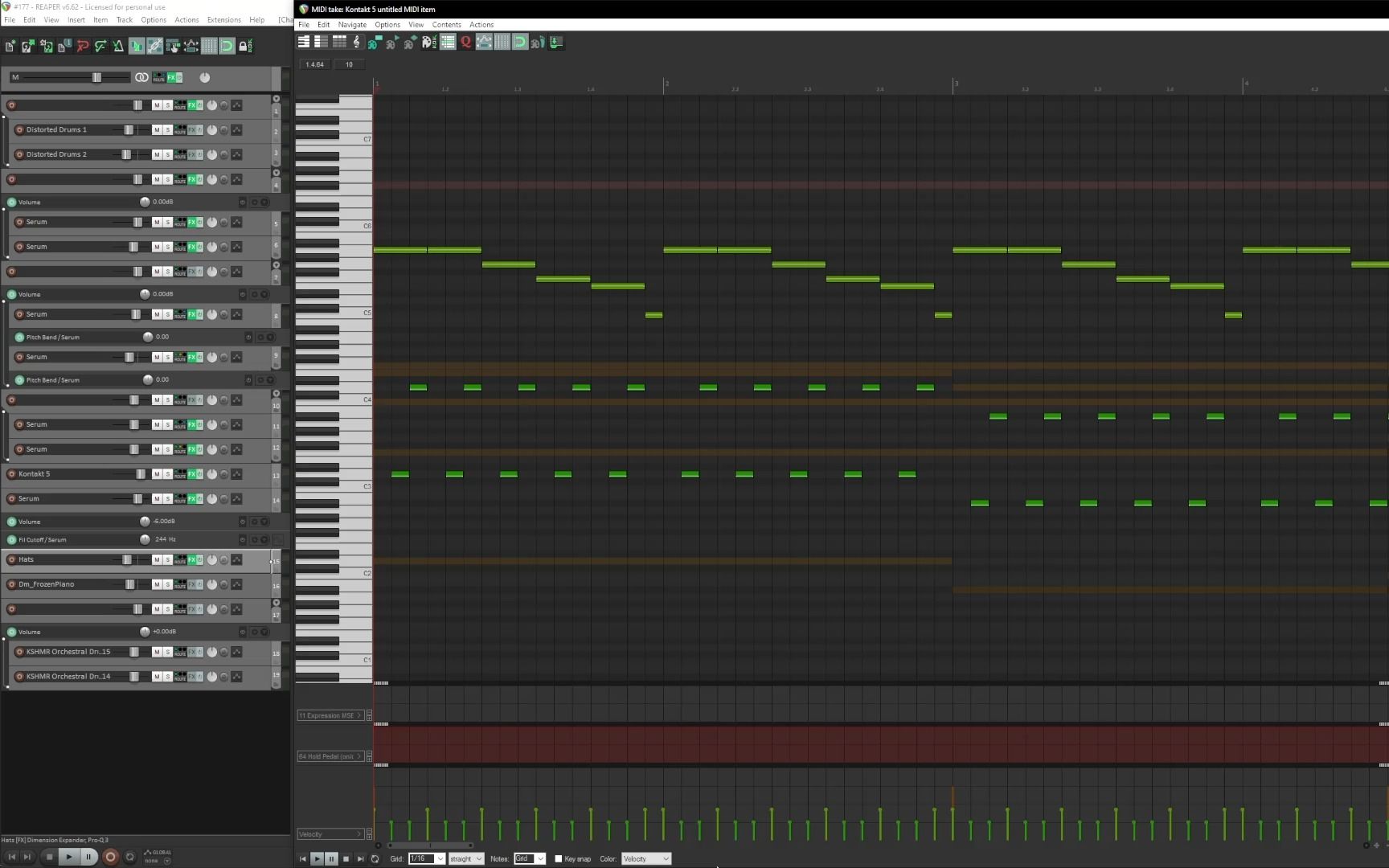Viewport: 1389px width, 868px height.
Task: Toggle Snap (magnet) in the main toolbar
Action: pyautogui.click(x=227, y=47)
